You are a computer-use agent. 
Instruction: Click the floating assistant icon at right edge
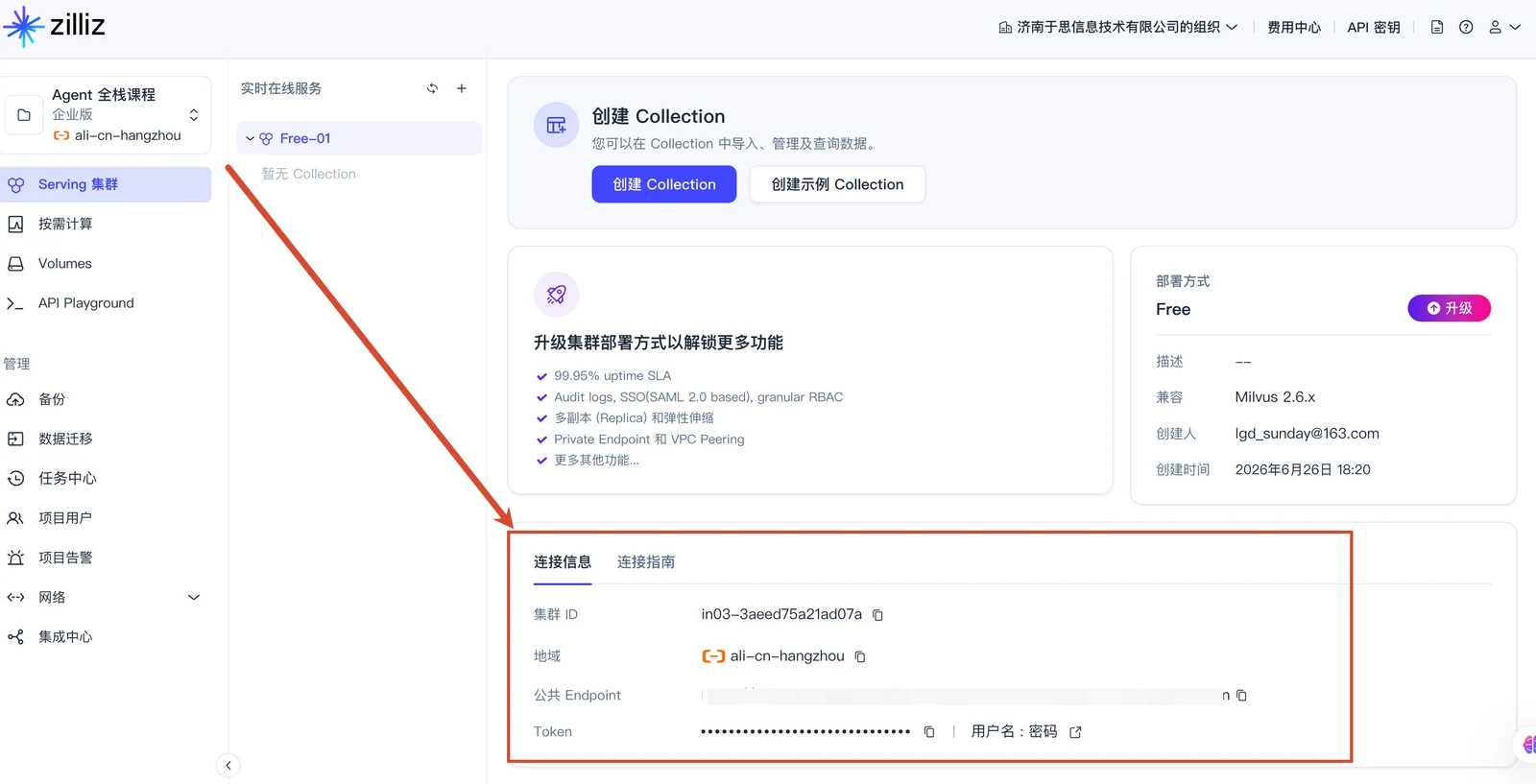[1526, 745]
